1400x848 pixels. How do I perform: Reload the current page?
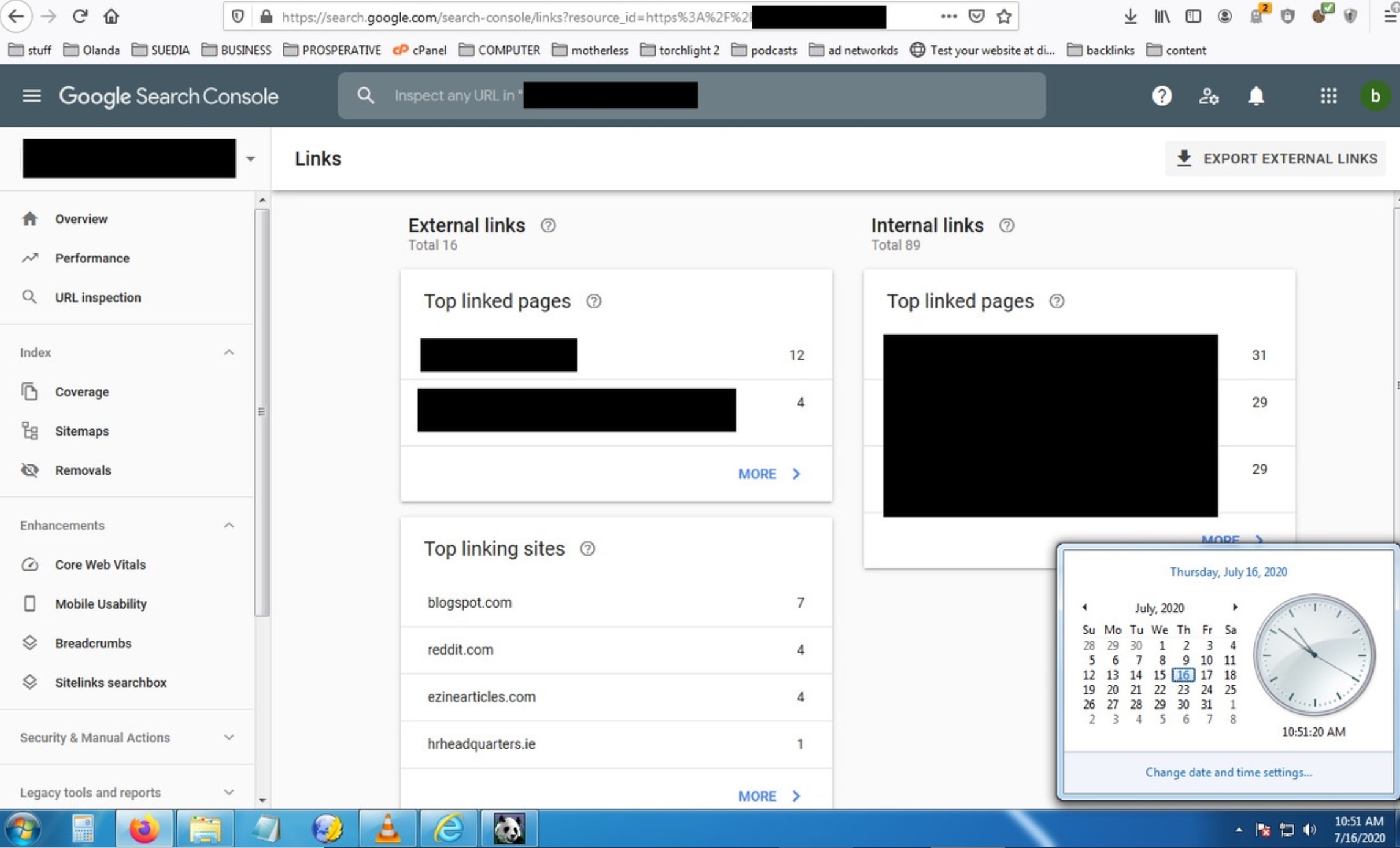(80, 16)
